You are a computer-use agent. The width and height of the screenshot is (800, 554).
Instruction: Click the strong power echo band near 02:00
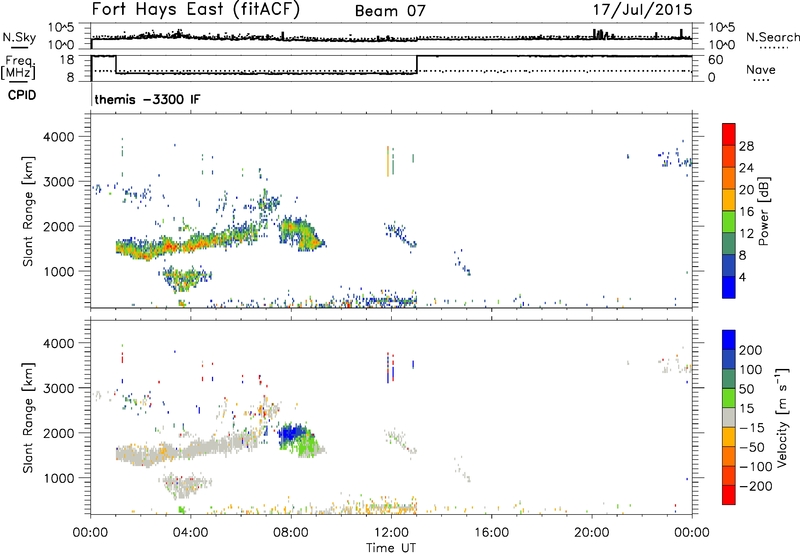(x=144, y=250)
